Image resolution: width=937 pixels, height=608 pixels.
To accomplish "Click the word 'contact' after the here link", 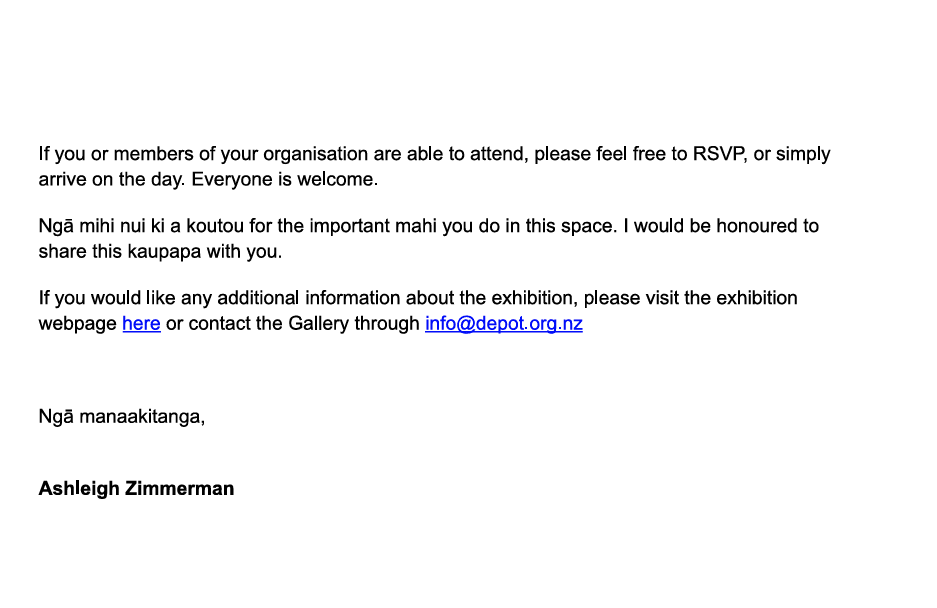I will click(219, 324).
